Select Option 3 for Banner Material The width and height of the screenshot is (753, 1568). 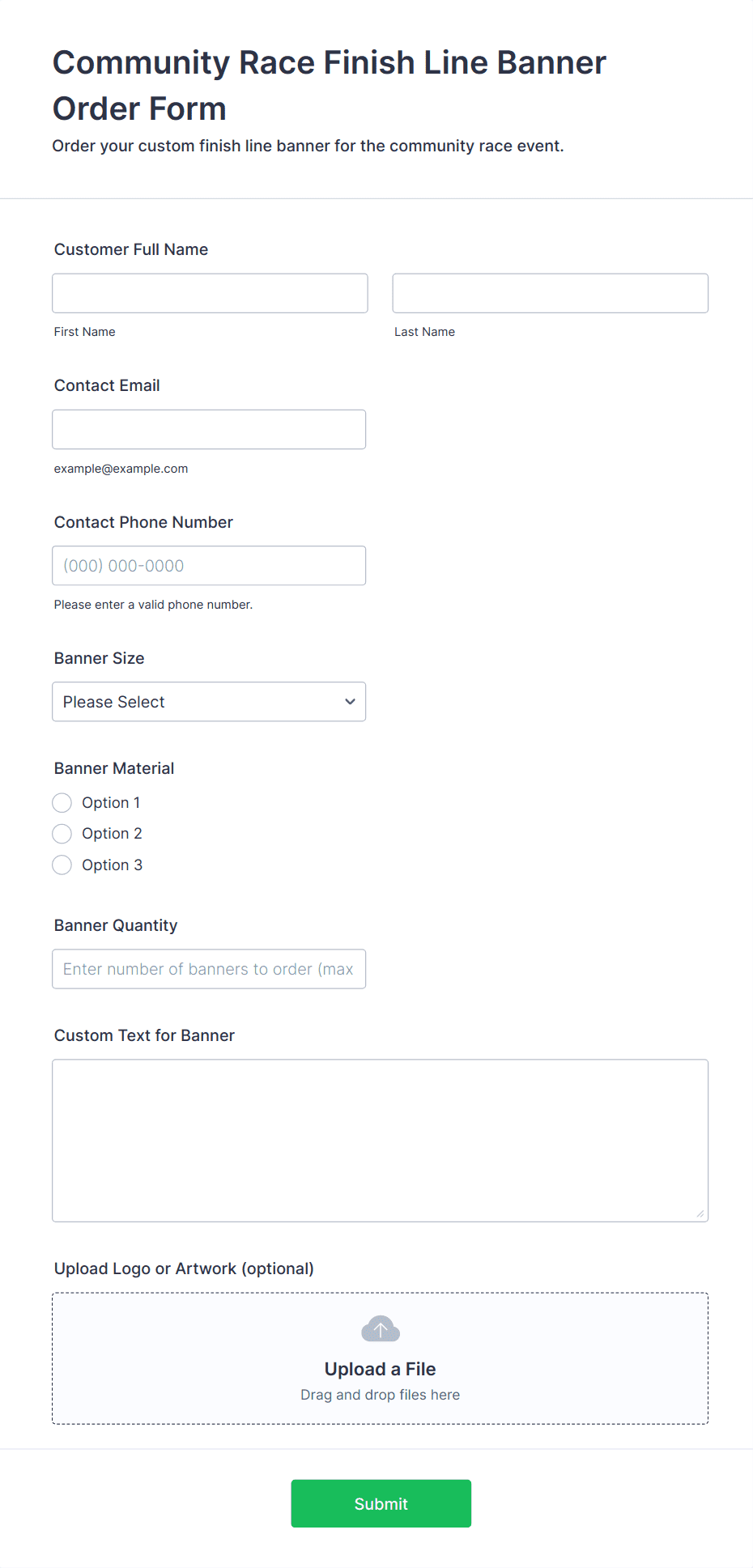pos(62,865)
